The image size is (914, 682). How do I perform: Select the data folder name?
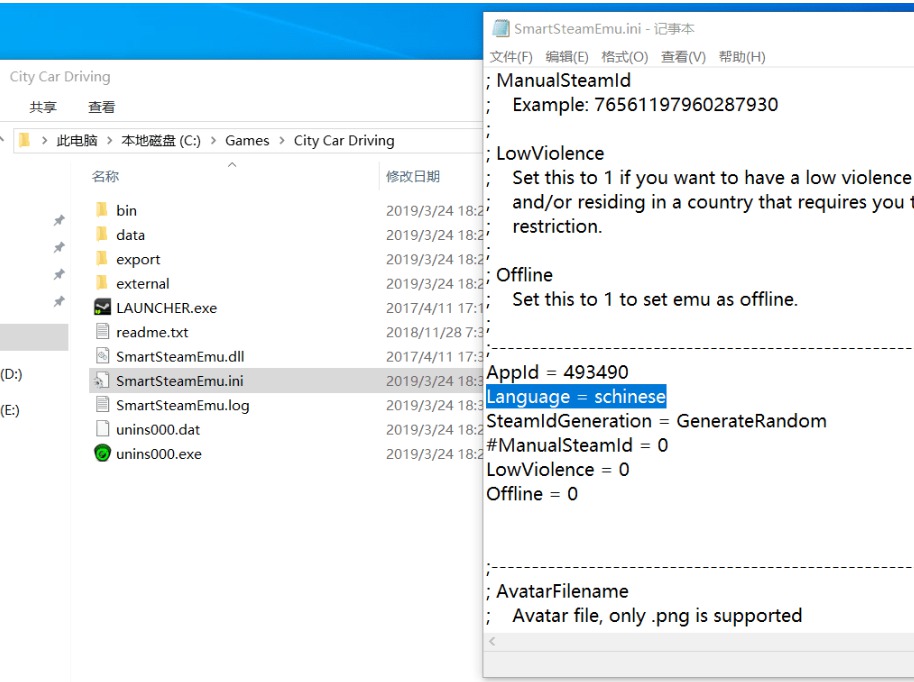point(131,235)
